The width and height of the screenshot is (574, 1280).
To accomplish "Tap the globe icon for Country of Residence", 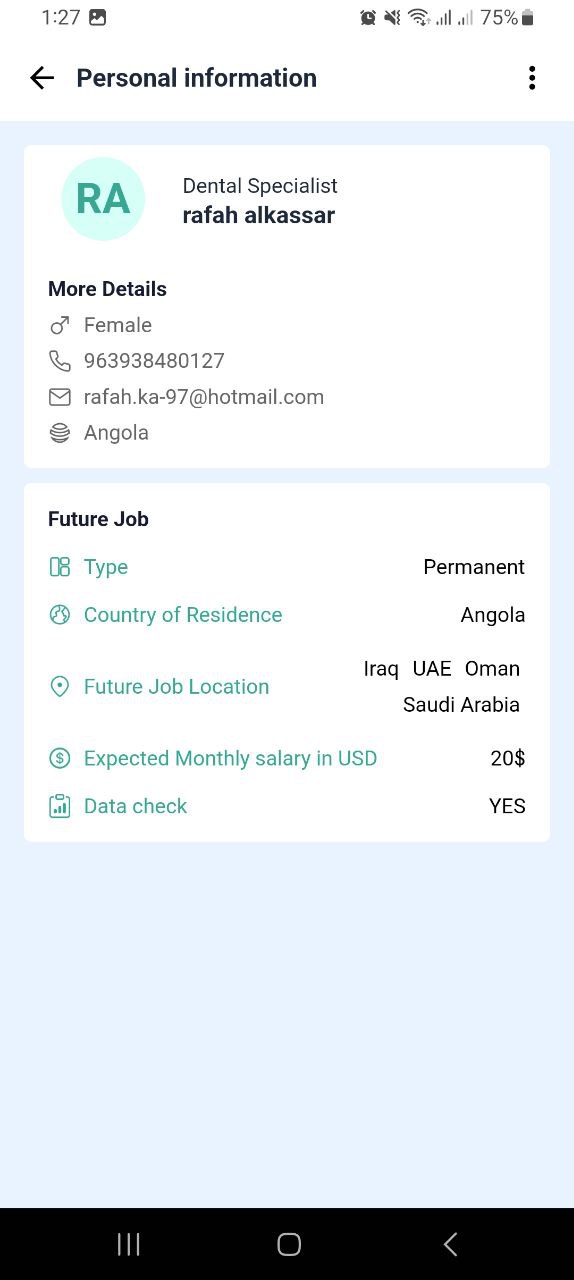I will (x=60, y=615).
